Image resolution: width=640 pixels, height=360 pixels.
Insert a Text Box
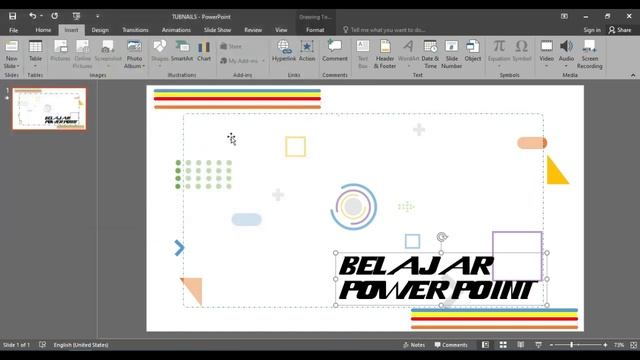point(363,54)
